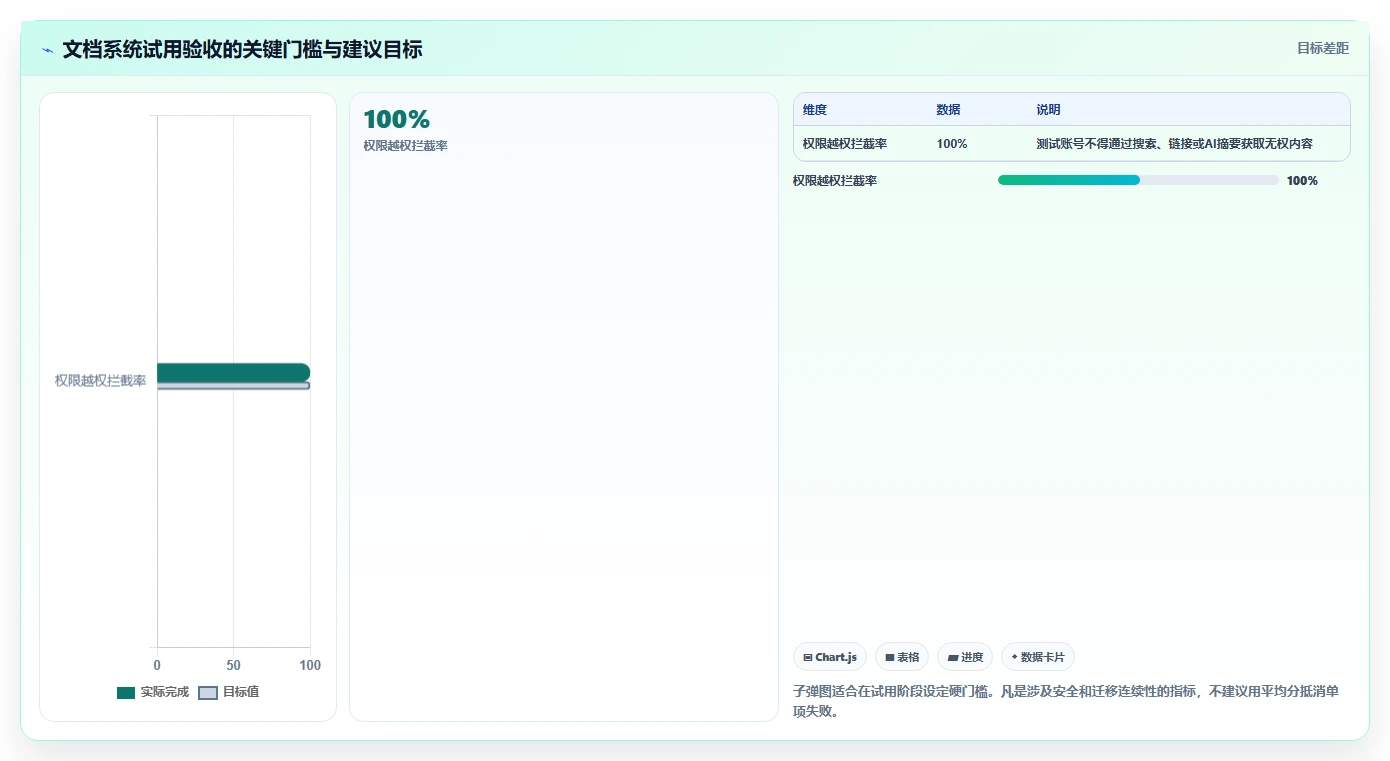Click 权限越权拦截率 label under card value
Screen dimensions: 1390x761
coord(405,146)
